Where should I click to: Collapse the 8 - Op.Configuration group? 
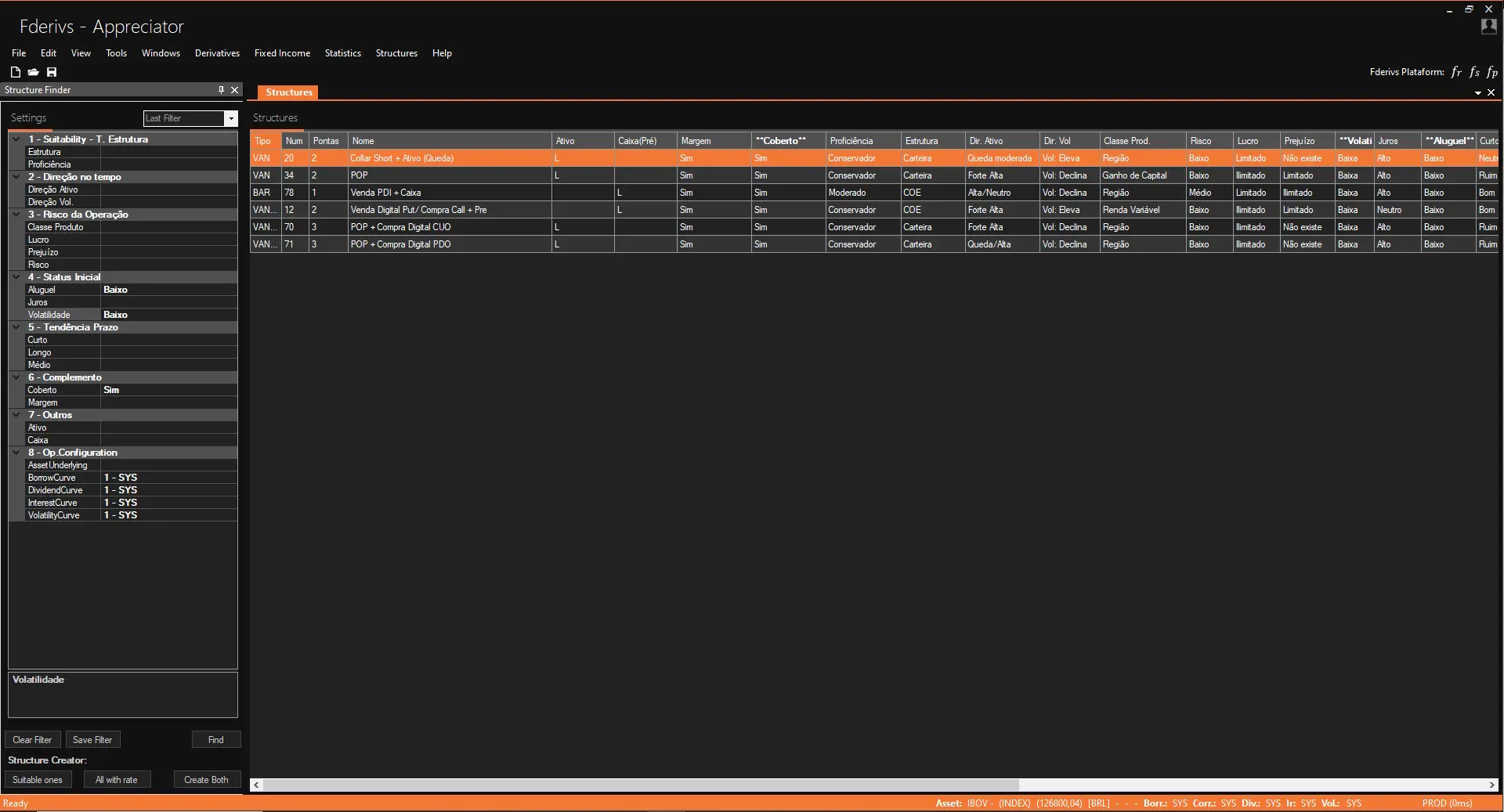click(16, 453)
